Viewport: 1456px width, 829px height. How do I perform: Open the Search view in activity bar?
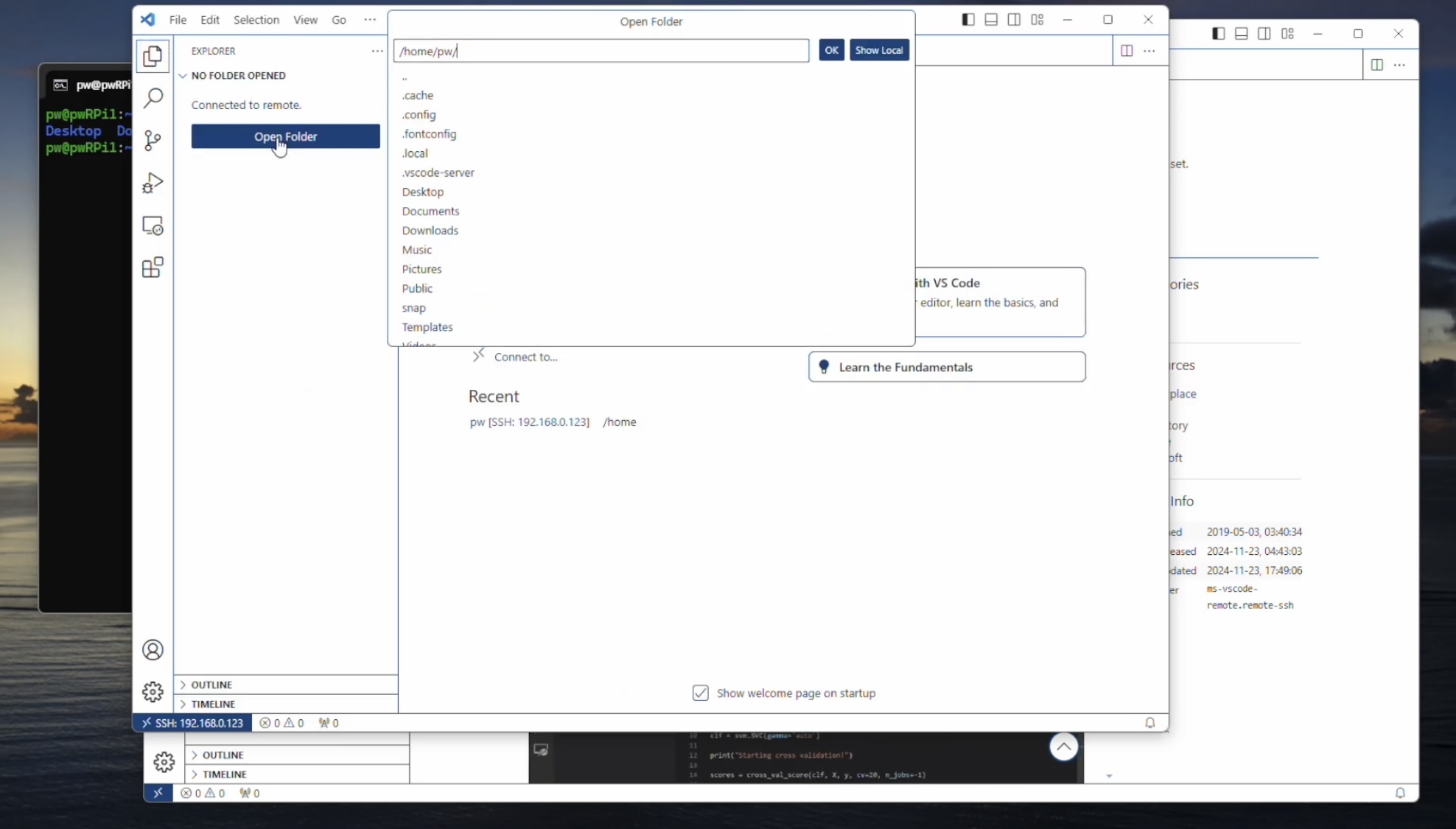pyautogui.click(x=153, y=98)
